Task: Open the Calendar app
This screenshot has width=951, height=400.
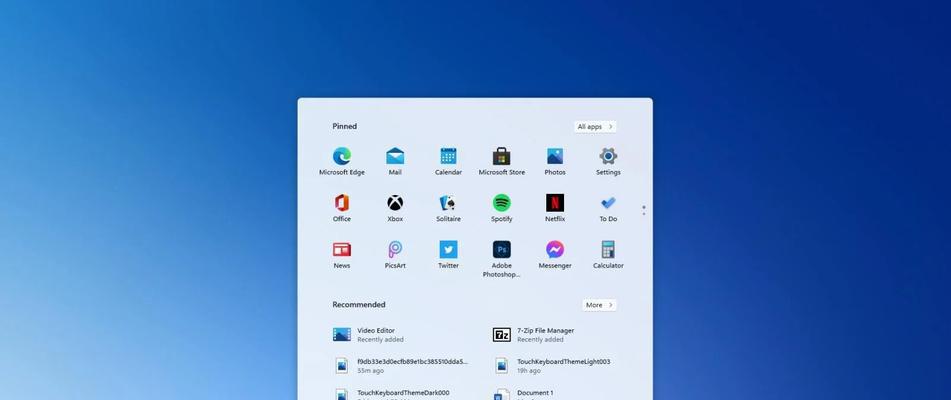Action: pos(448,161)
